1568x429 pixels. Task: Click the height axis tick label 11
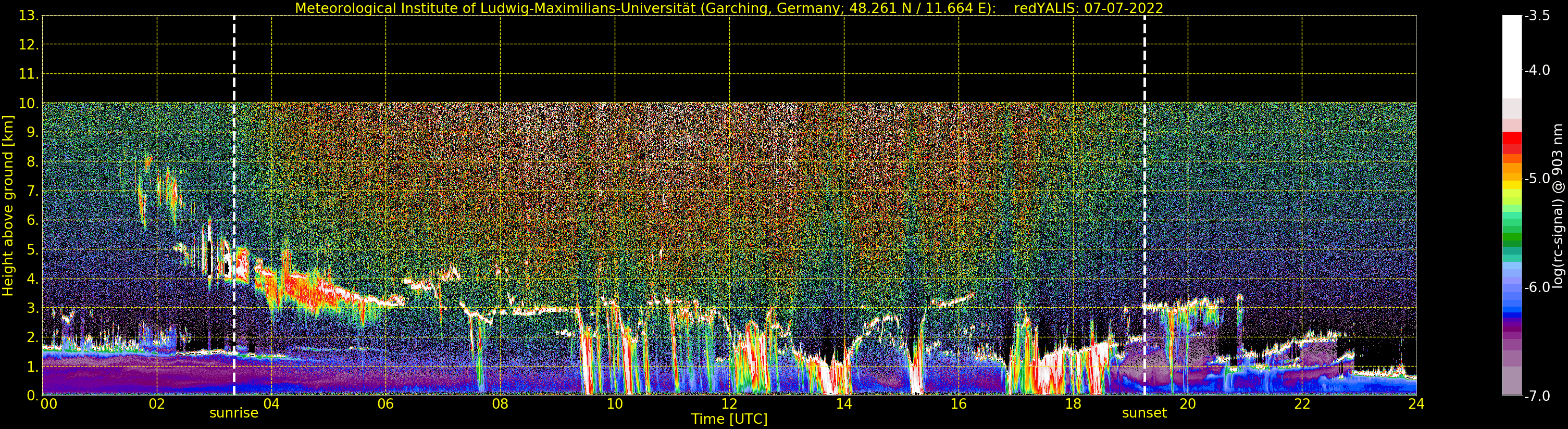(x=28, y=74)
